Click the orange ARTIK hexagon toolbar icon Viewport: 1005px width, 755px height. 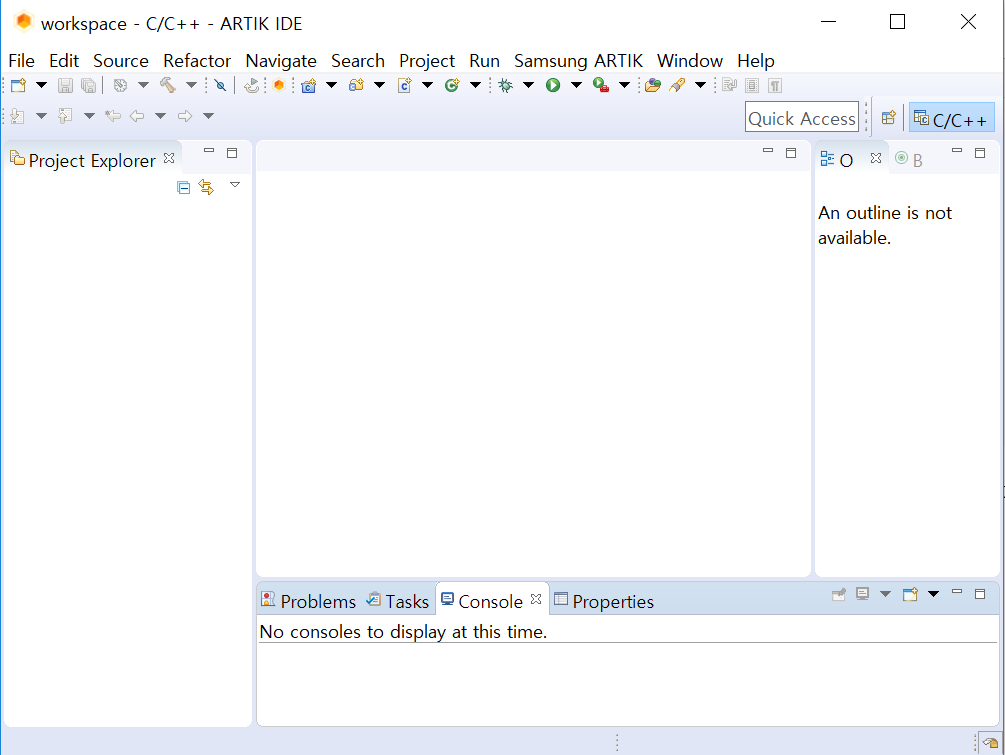click(279, 85)
